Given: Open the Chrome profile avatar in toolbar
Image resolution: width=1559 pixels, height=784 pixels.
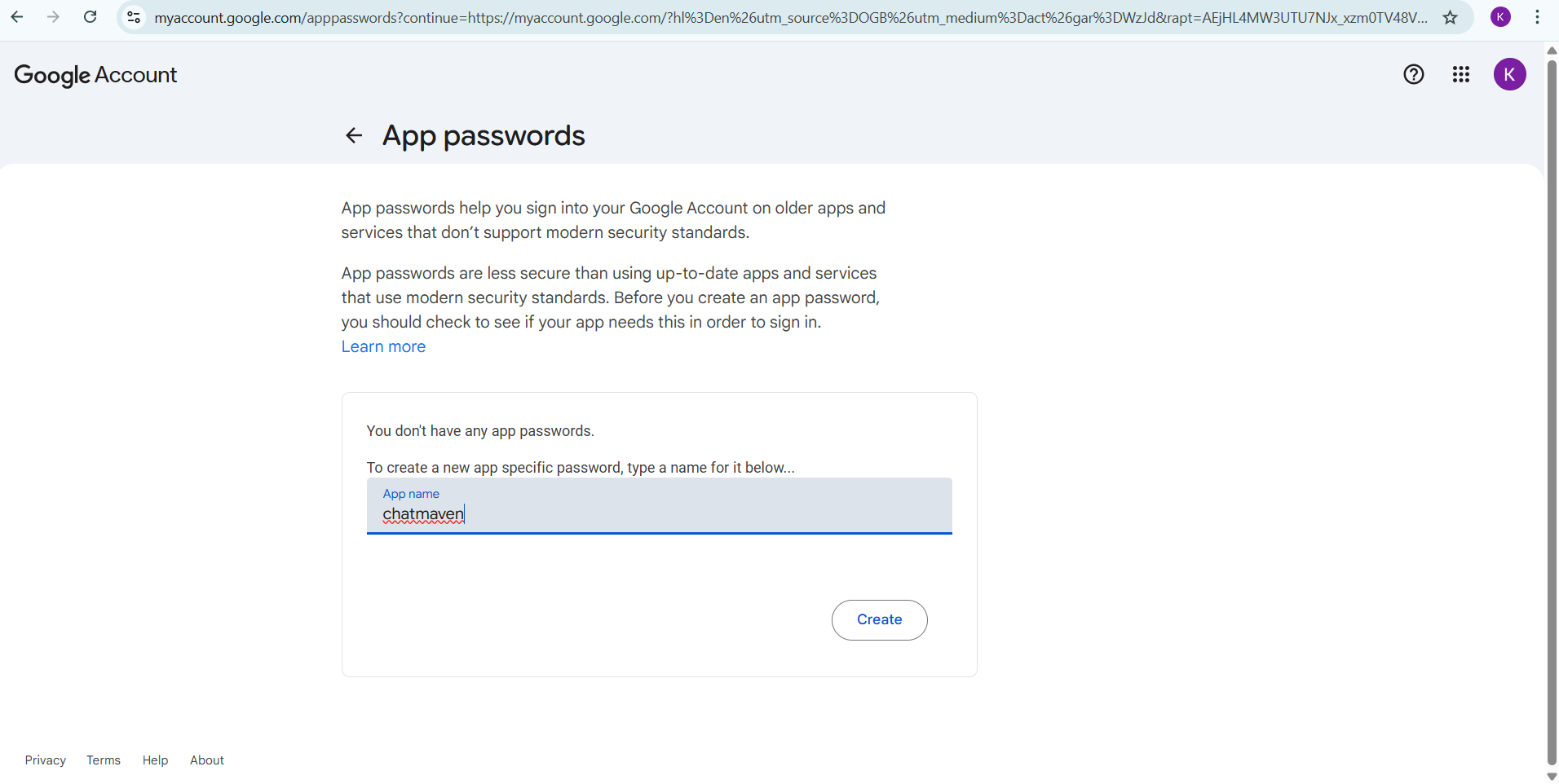Looking at the screenshot, I should click(1500, 17).
